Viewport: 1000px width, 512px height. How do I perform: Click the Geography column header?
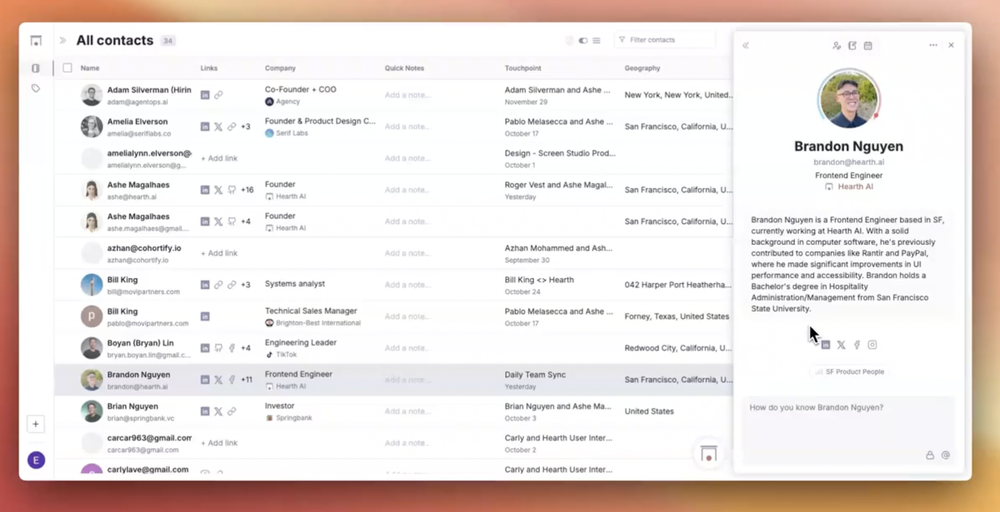642,68
